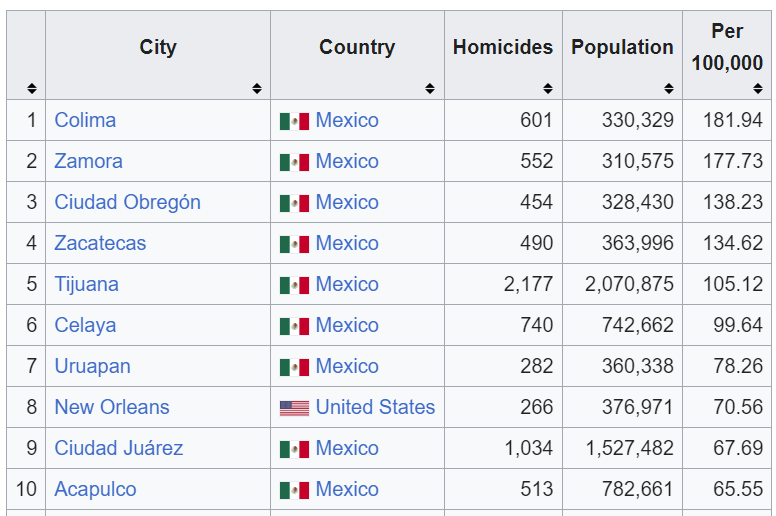
Task: Sort the Homicides column
Action: 548,88
